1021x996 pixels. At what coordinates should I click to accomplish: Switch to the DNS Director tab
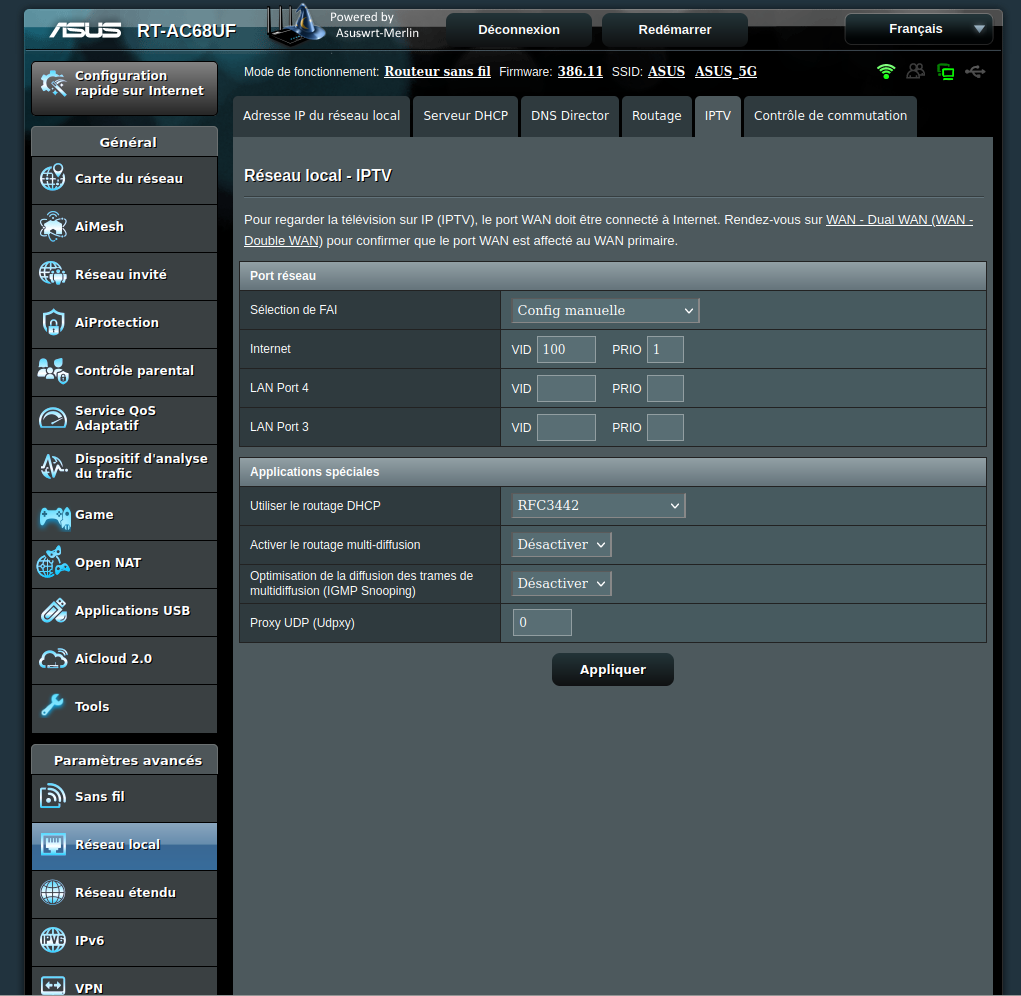pos(569,116)
